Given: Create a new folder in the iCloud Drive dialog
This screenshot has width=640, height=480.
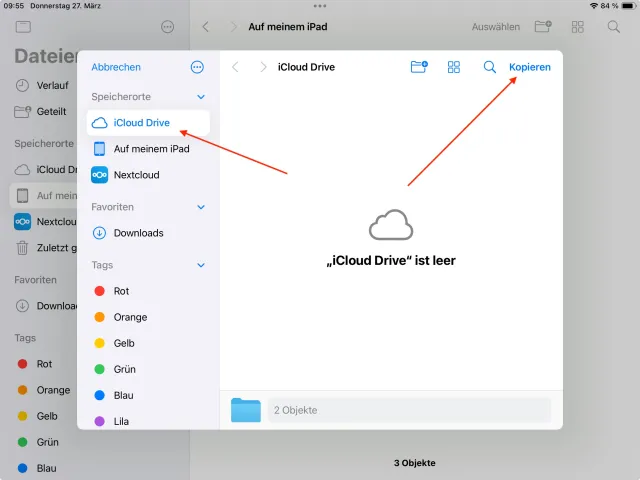Looking at the screenshot, I should [419, 67].
